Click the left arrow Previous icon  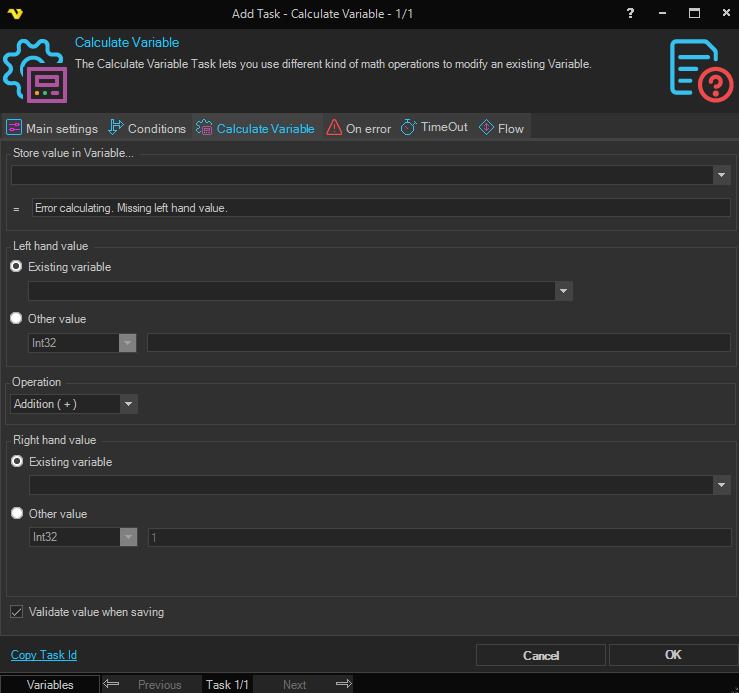[112, 684]
